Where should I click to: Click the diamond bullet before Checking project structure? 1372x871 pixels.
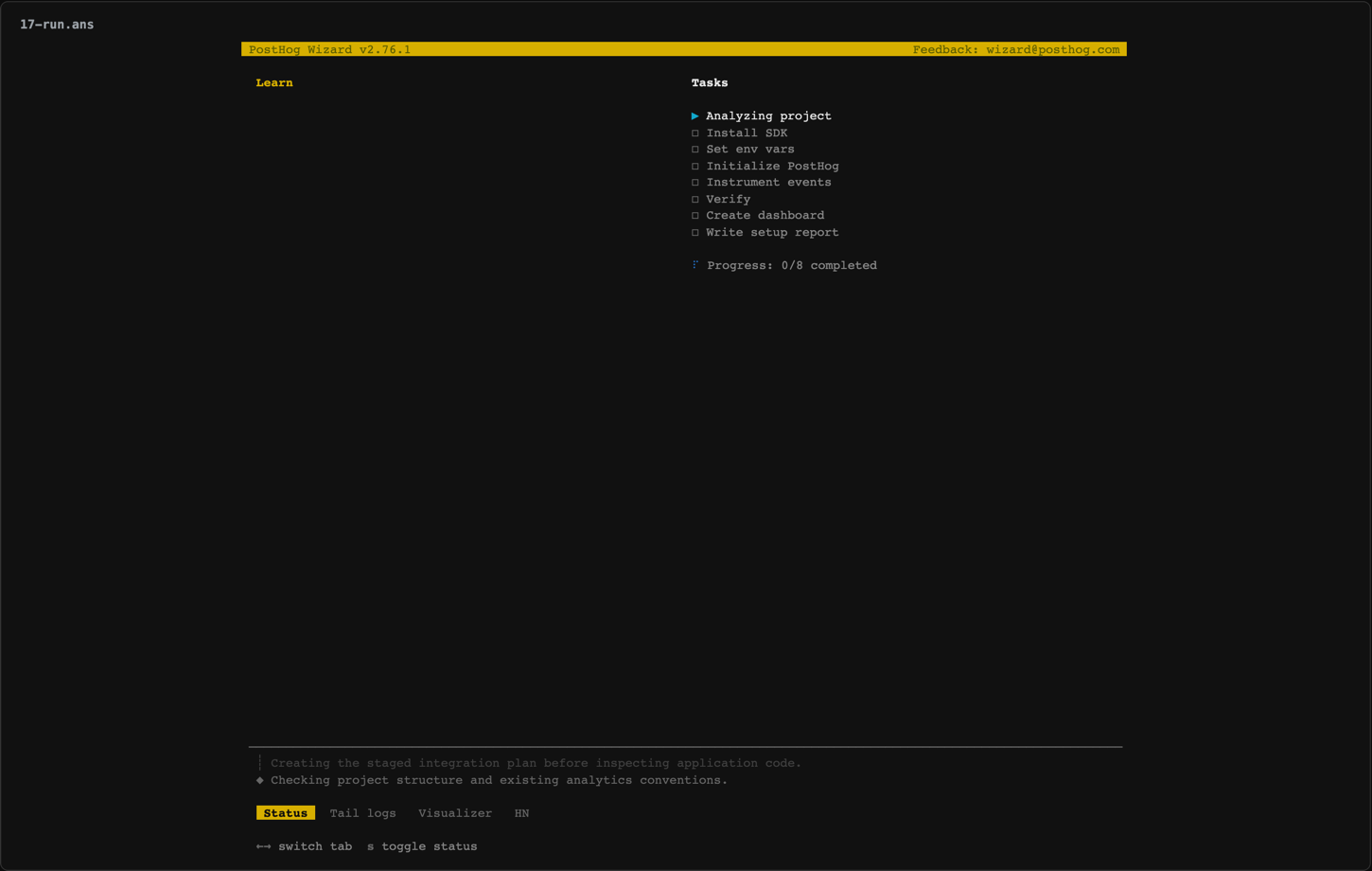260,780
